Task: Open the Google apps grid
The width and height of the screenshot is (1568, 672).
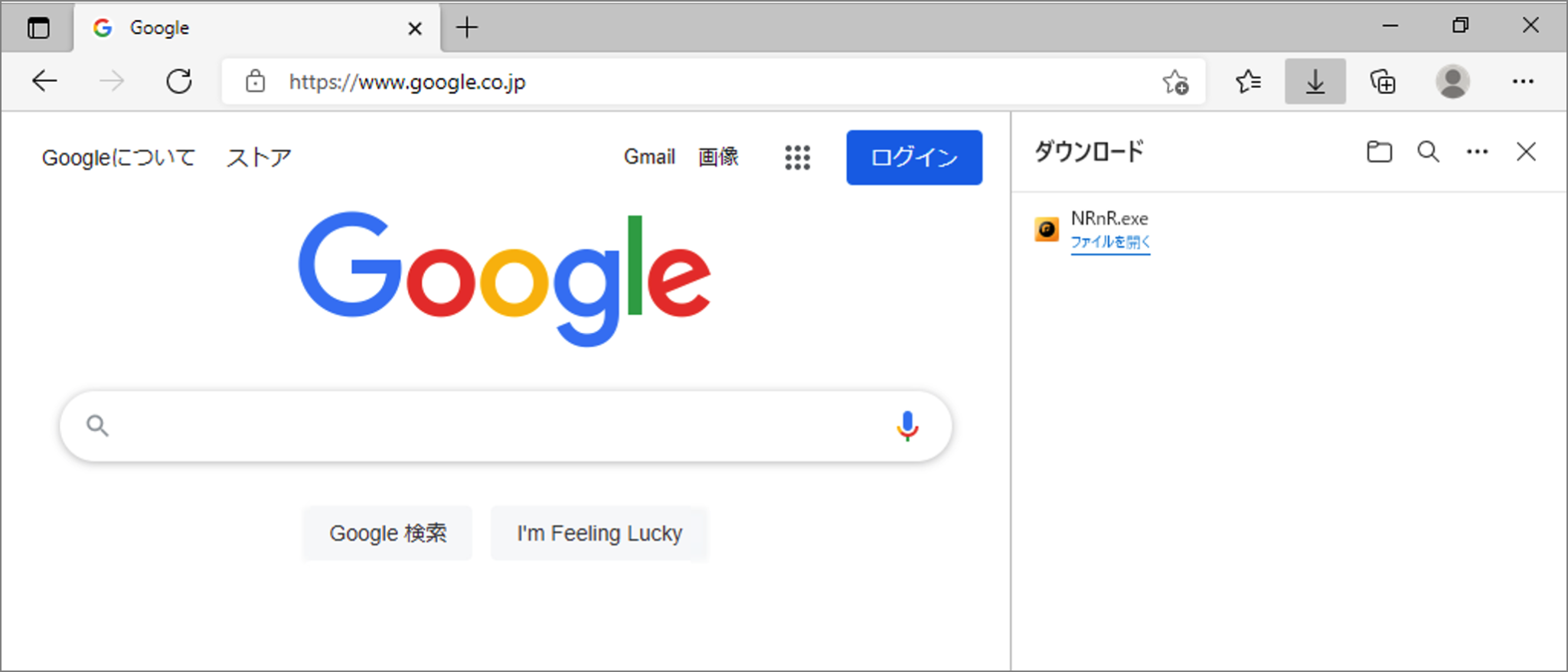Action: tap(797, 158)
